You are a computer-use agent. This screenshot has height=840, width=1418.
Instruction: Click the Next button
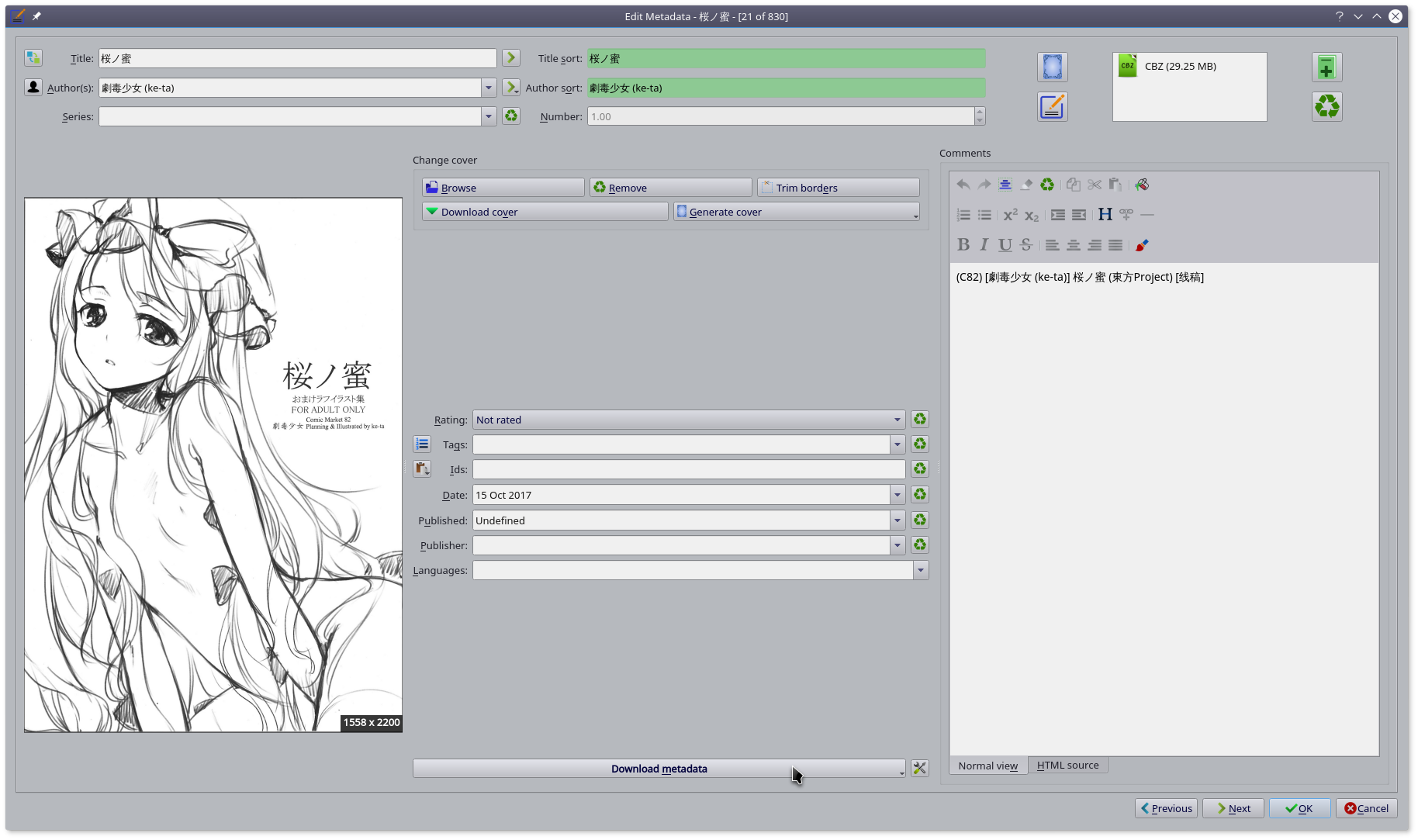[x=1233, y=808]
